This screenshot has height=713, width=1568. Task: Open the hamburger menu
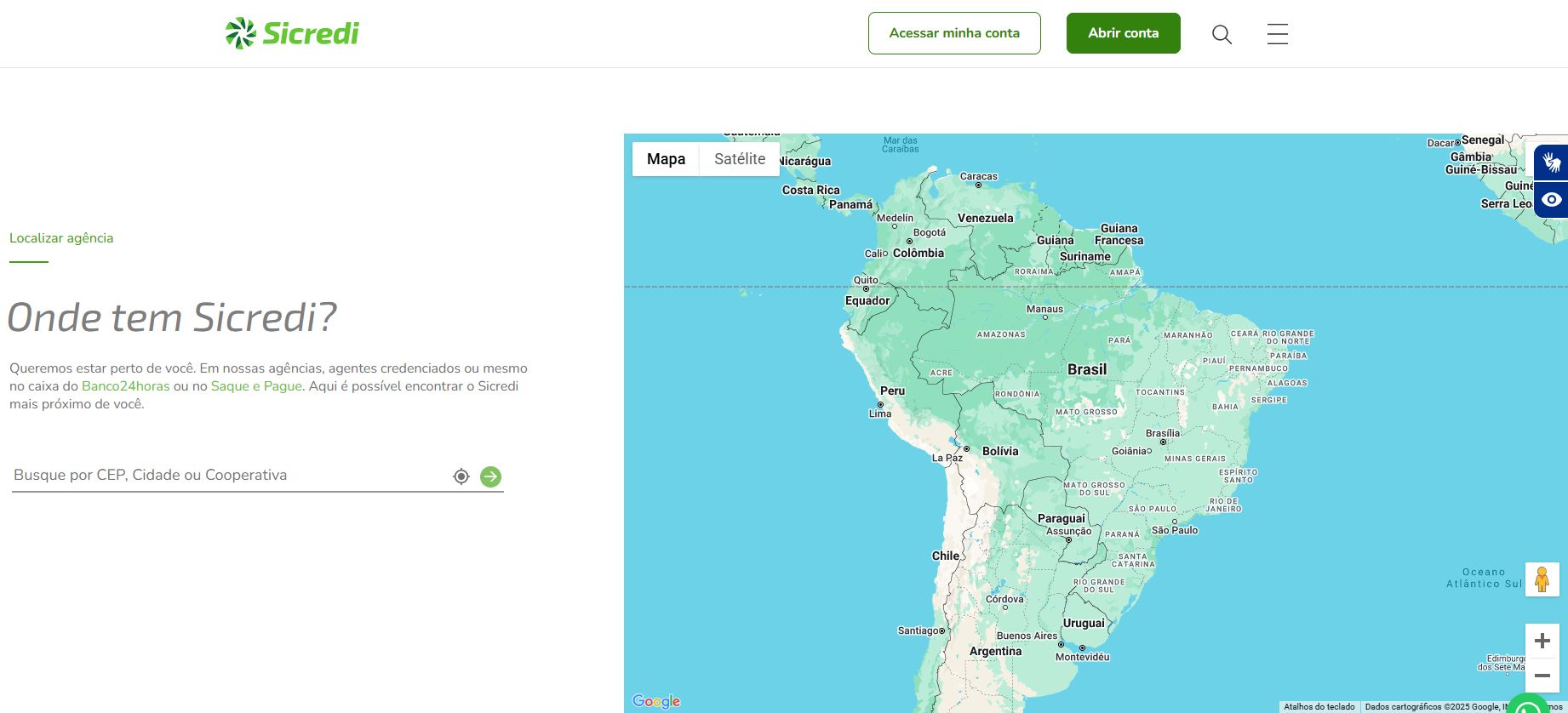coord(1277,34)
